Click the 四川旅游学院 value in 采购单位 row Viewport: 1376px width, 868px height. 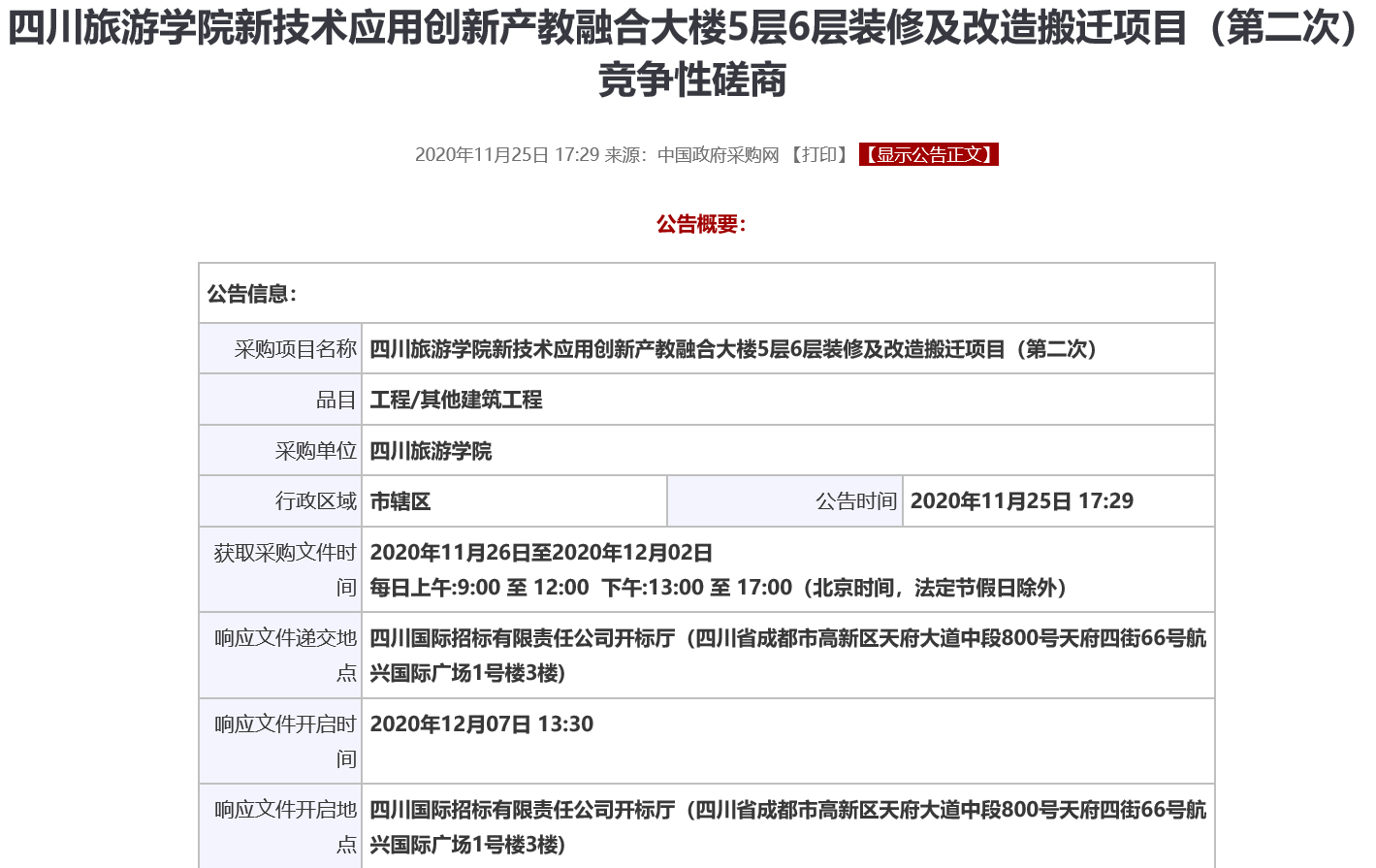(431, 451)
